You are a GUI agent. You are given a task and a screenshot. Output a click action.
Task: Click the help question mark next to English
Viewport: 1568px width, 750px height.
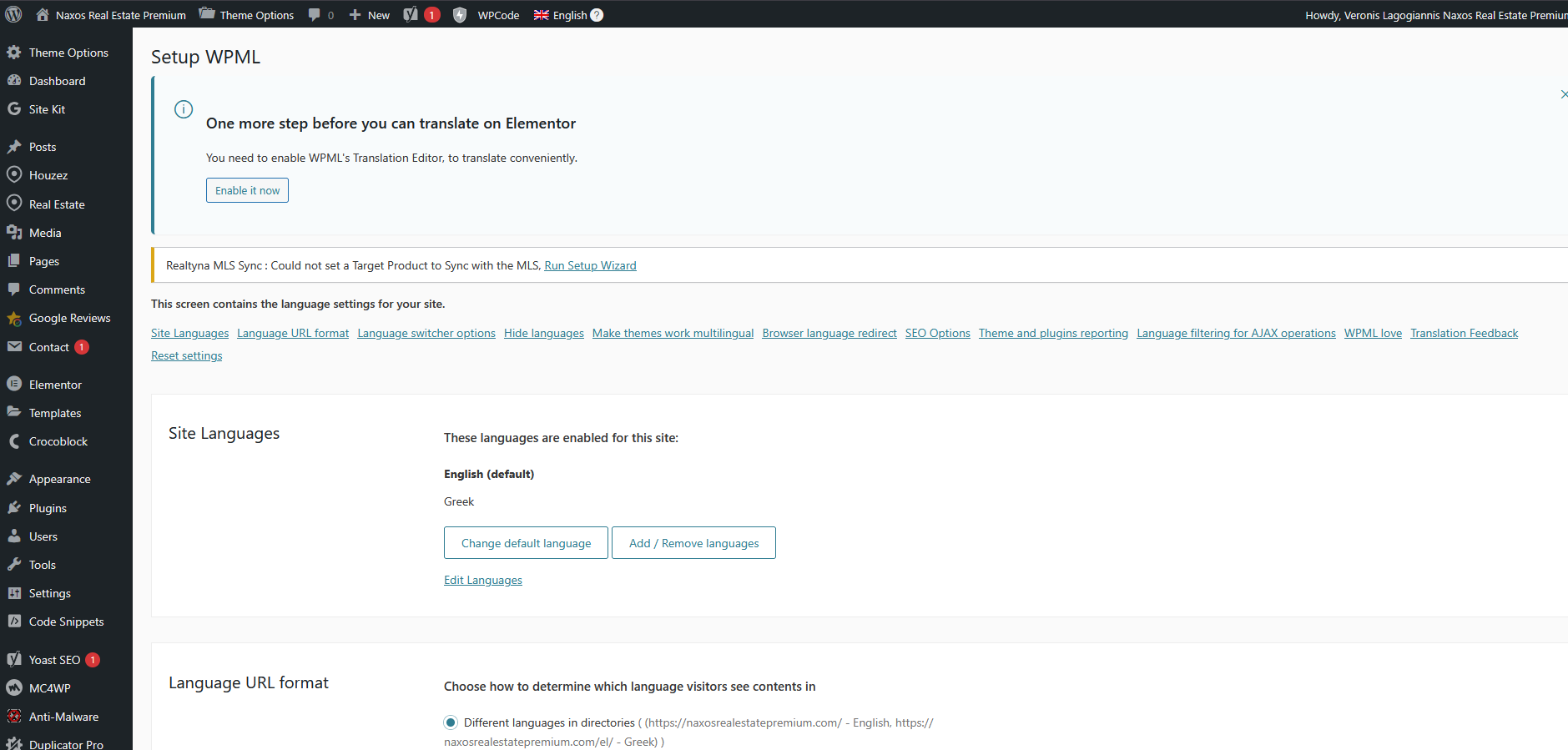[x=597, y=15]
